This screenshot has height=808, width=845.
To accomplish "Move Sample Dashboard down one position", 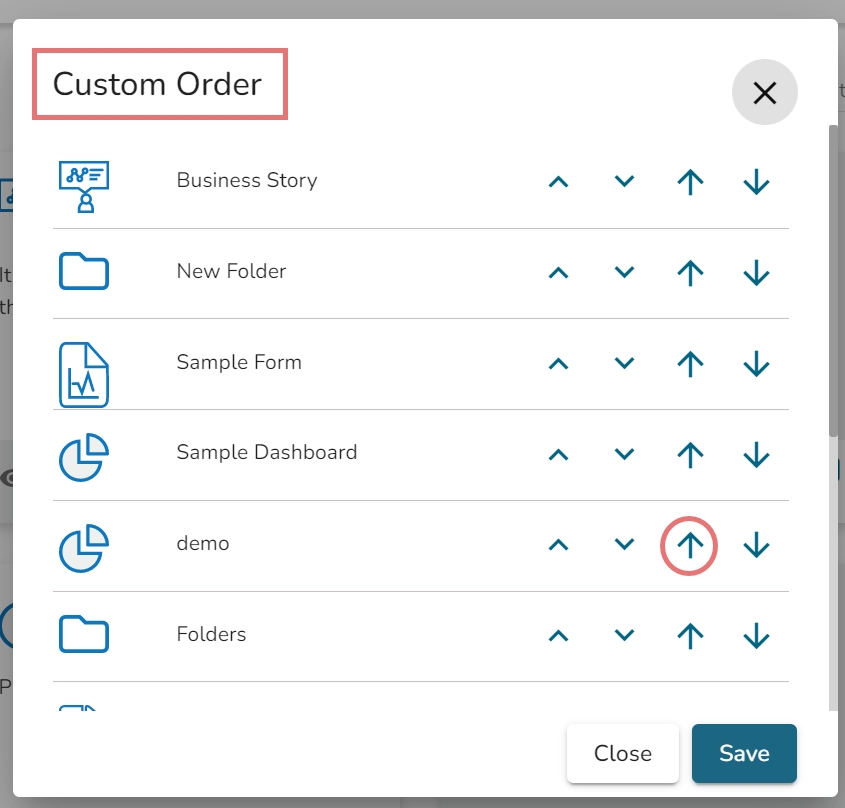I will point(625,454).
